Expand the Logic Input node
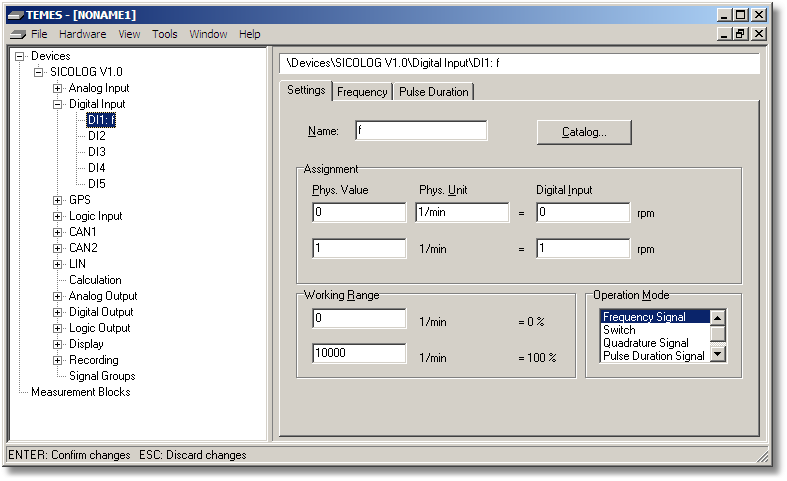Image resolution: width=787 pixels, height=481 pixels. 58,216
